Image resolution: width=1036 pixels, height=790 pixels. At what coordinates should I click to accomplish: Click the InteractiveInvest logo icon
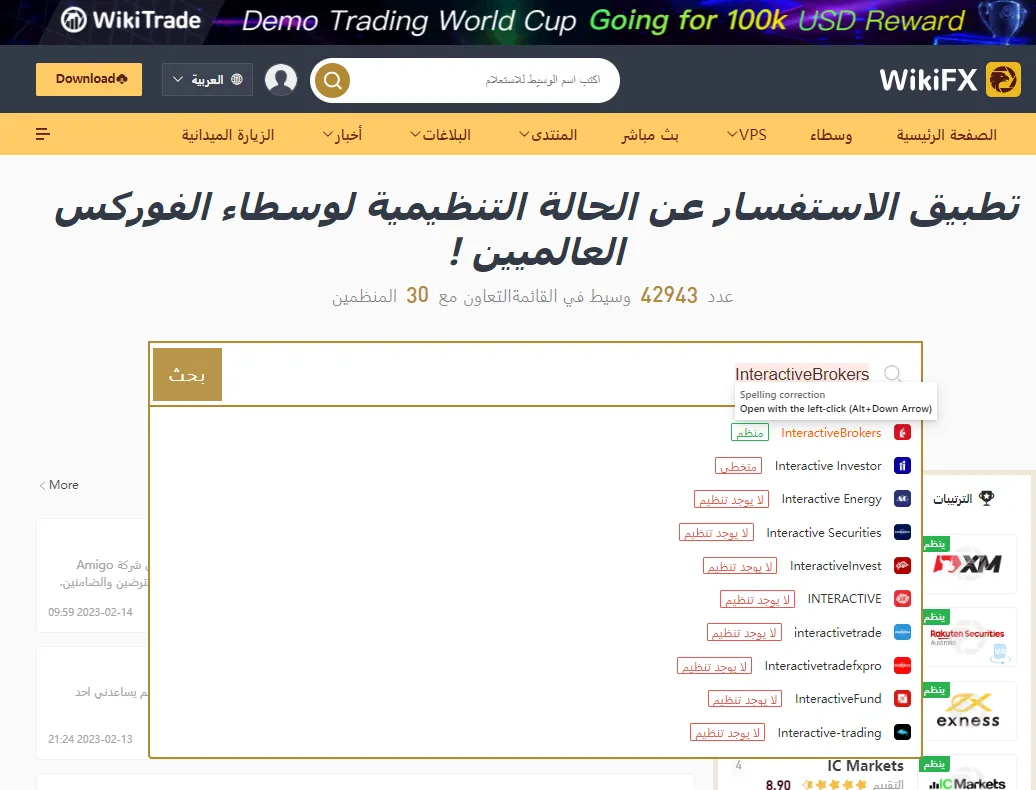[x=903, y=565]
